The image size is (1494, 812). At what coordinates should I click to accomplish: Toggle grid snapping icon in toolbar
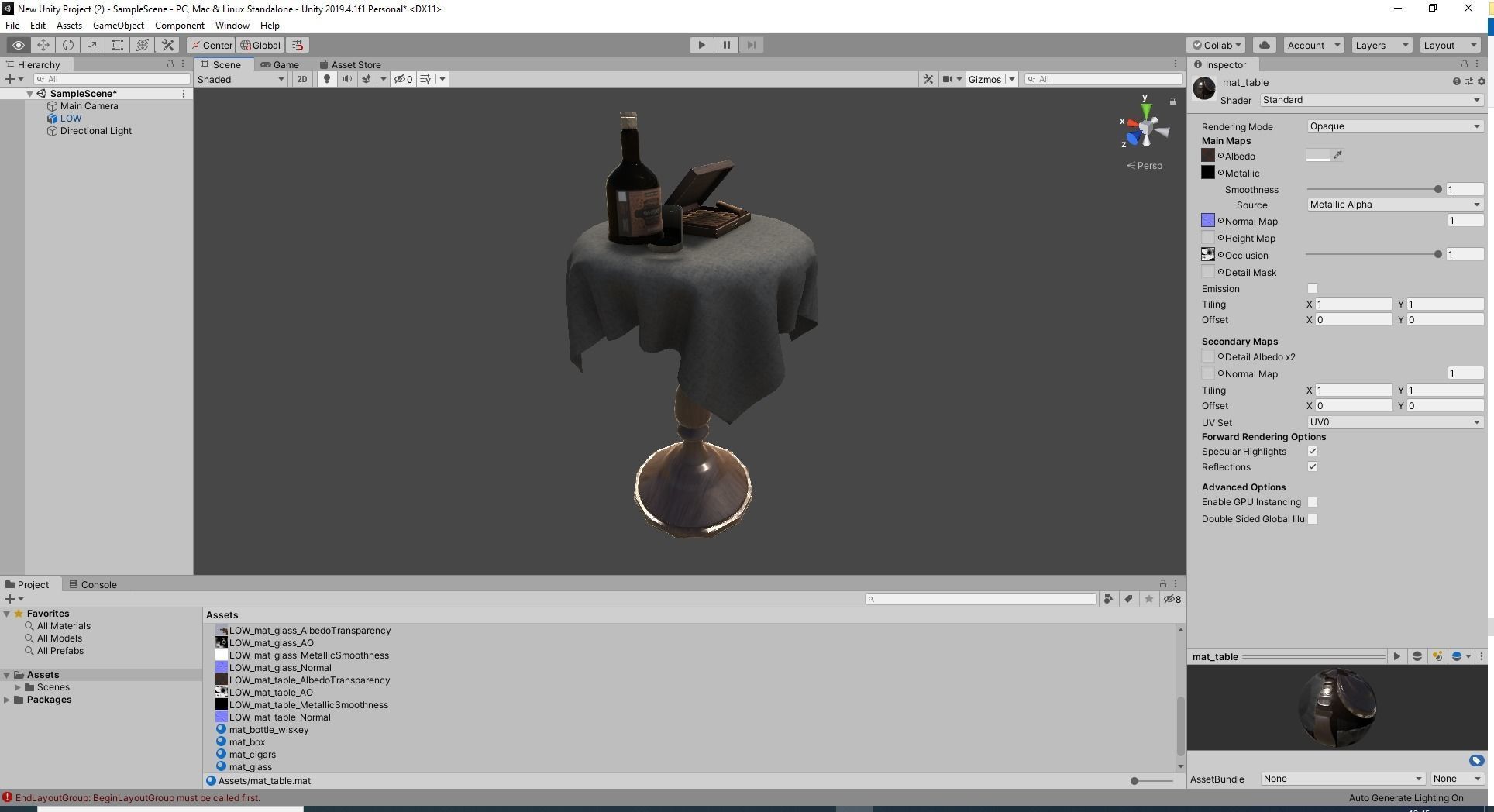[x=298, y=45]
